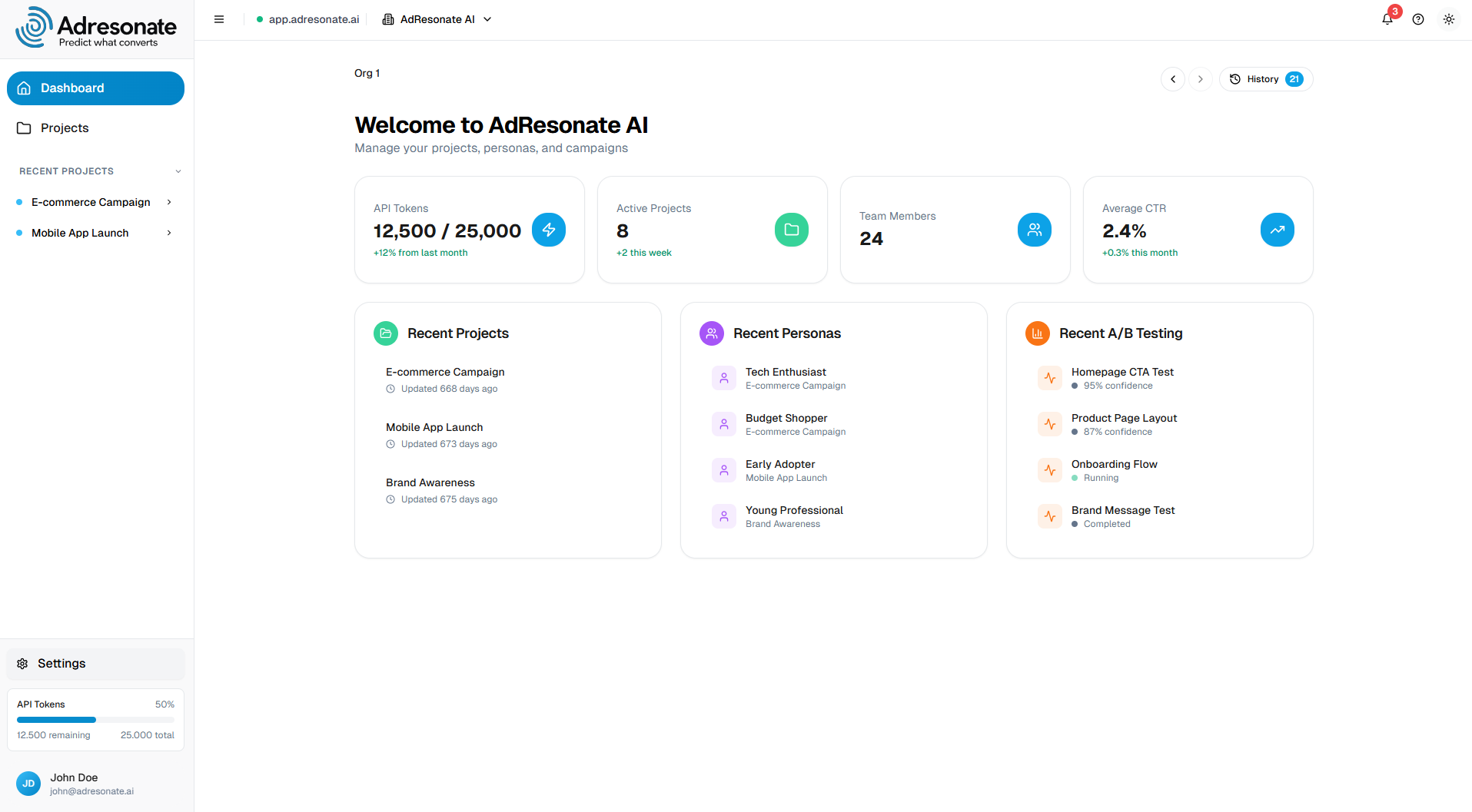The height and width of the screenshot is (812, 1472).
Task: Click the API Tokens lightning icon
Action: (549, 230)
